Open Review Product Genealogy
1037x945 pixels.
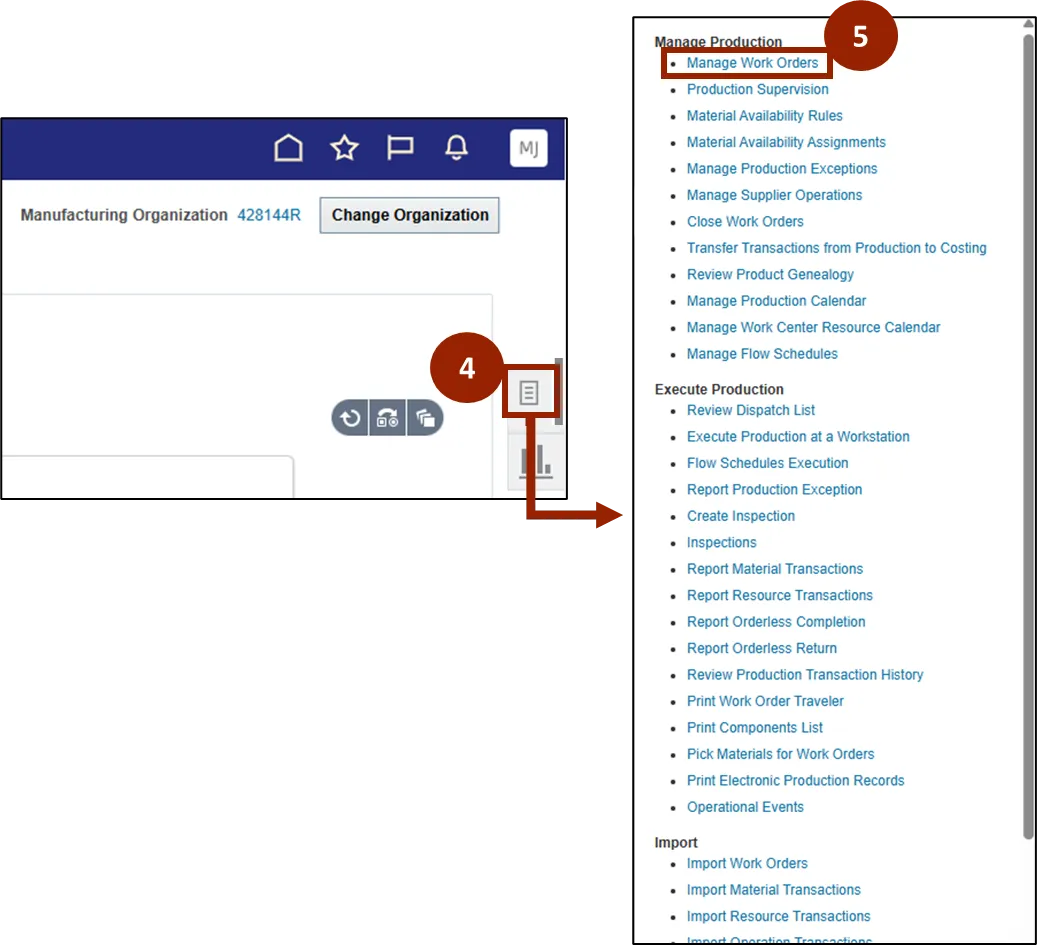[x=770, y=274]
